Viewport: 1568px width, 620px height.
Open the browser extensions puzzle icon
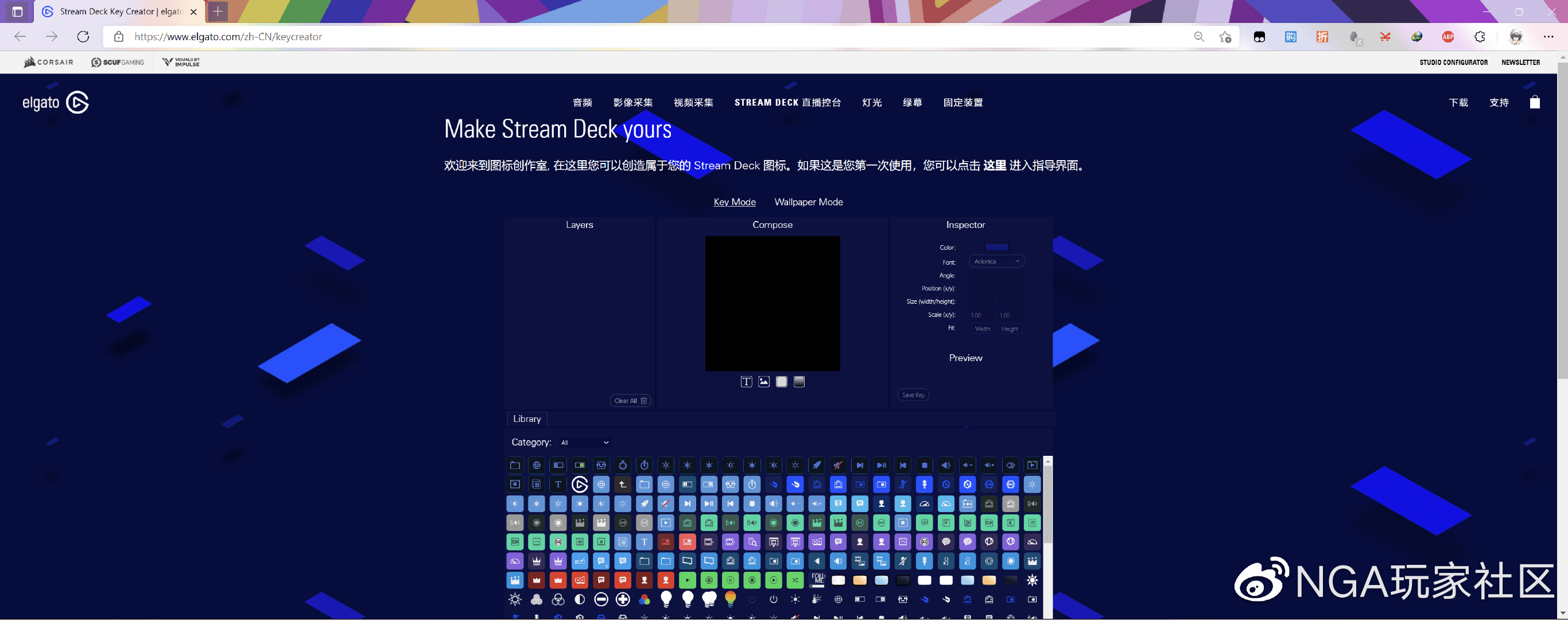coord(1480,37)
